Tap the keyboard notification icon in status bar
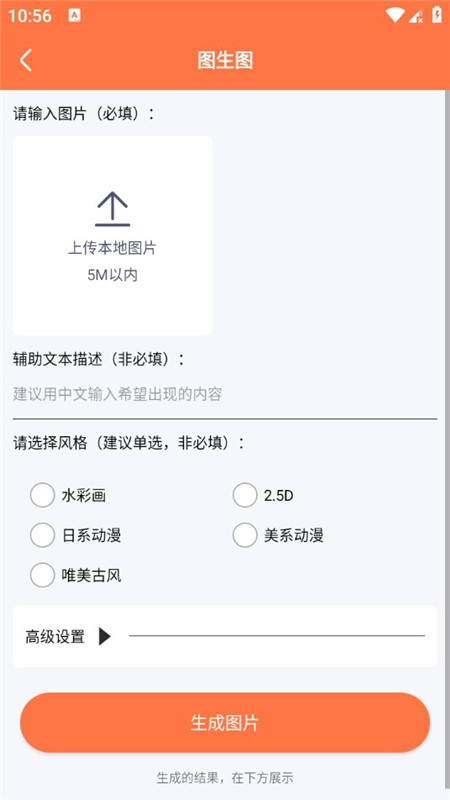 (x=74, y=16)
